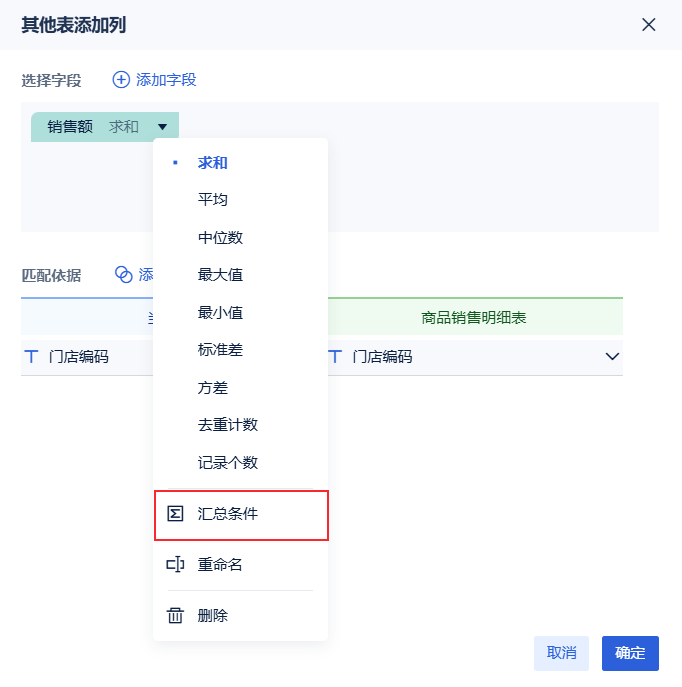Image resolution: width=682 pixels, height=687 pixels.
Task: Pick 最大值 in the menu
Action: pos(220,275)
